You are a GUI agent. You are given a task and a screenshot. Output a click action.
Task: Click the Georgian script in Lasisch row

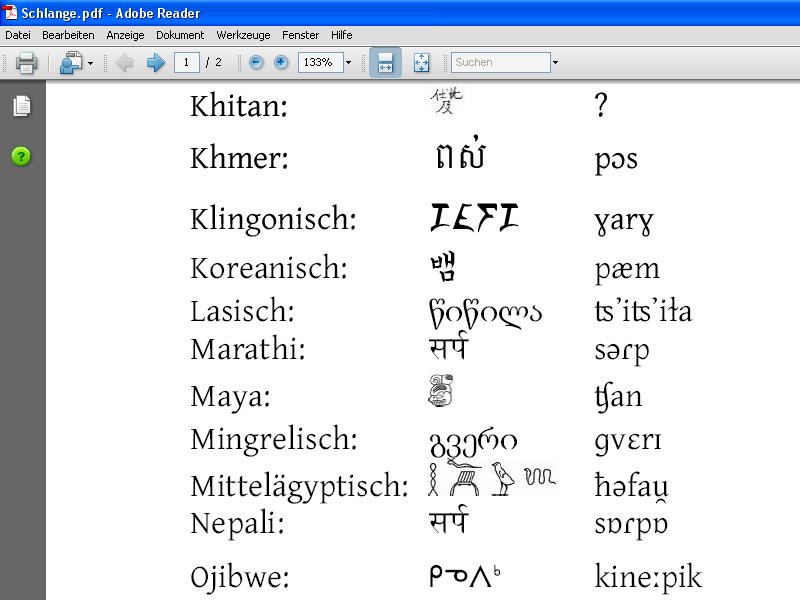coord(485,313)
